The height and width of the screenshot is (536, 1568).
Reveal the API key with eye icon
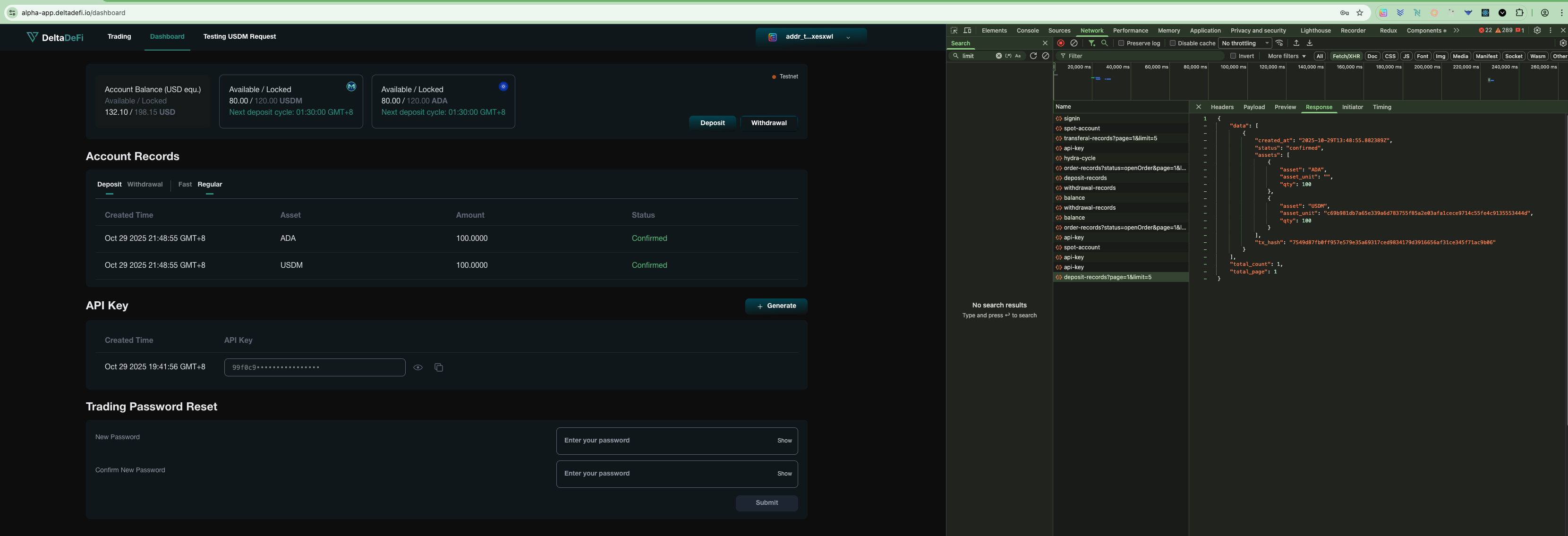coord(418,367)
